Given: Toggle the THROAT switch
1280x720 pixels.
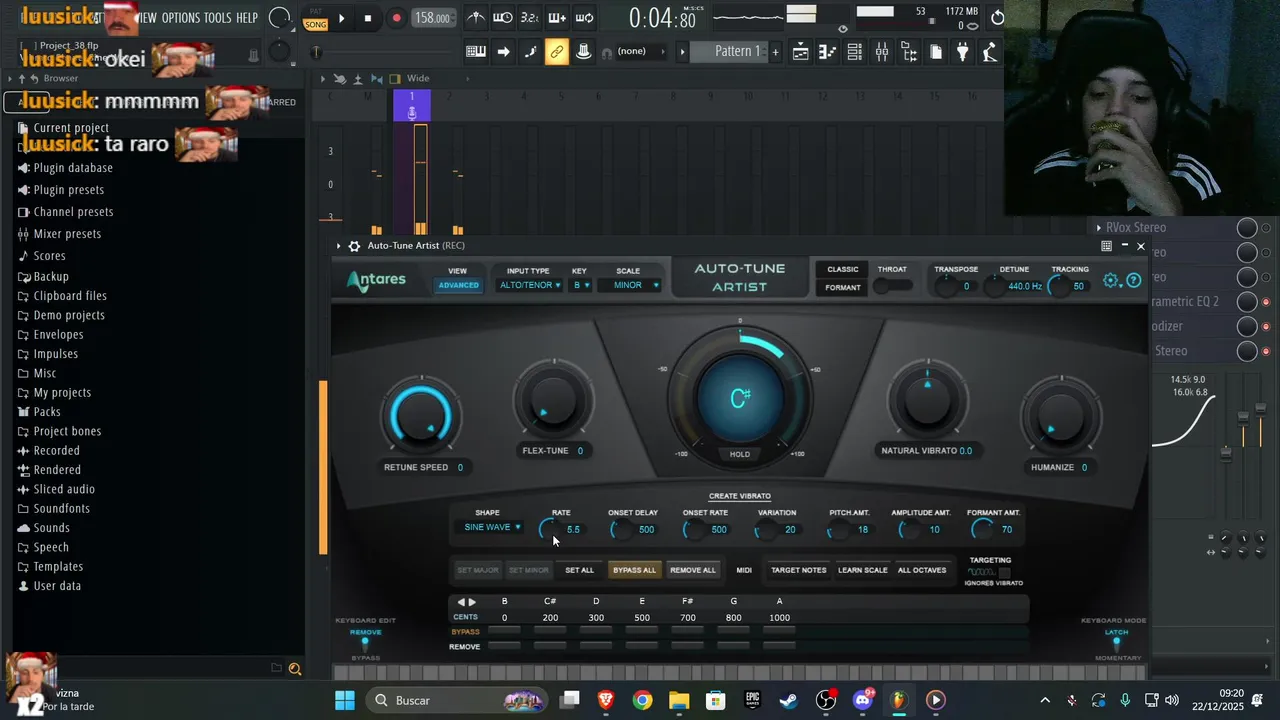Looking at the screenshot, I should (x=892, y=286).
